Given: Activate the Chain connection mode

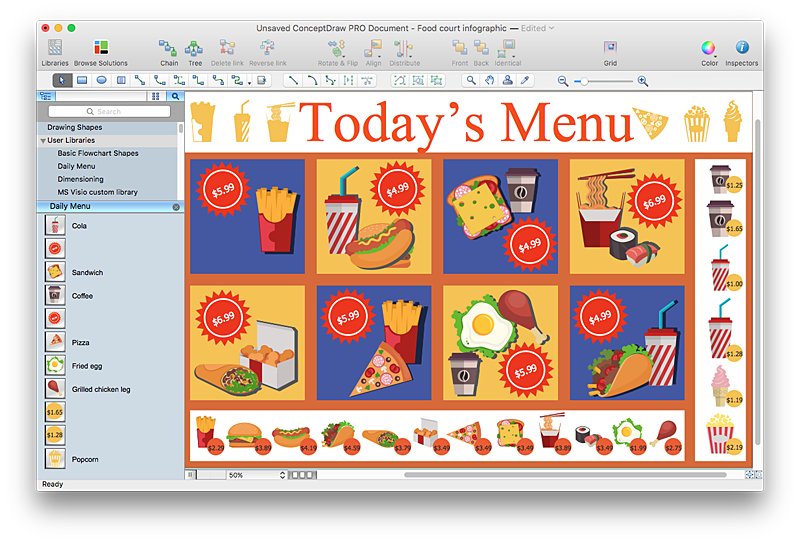Looking at the screenshot, I should pyautogui.click(x=169, y=53).
